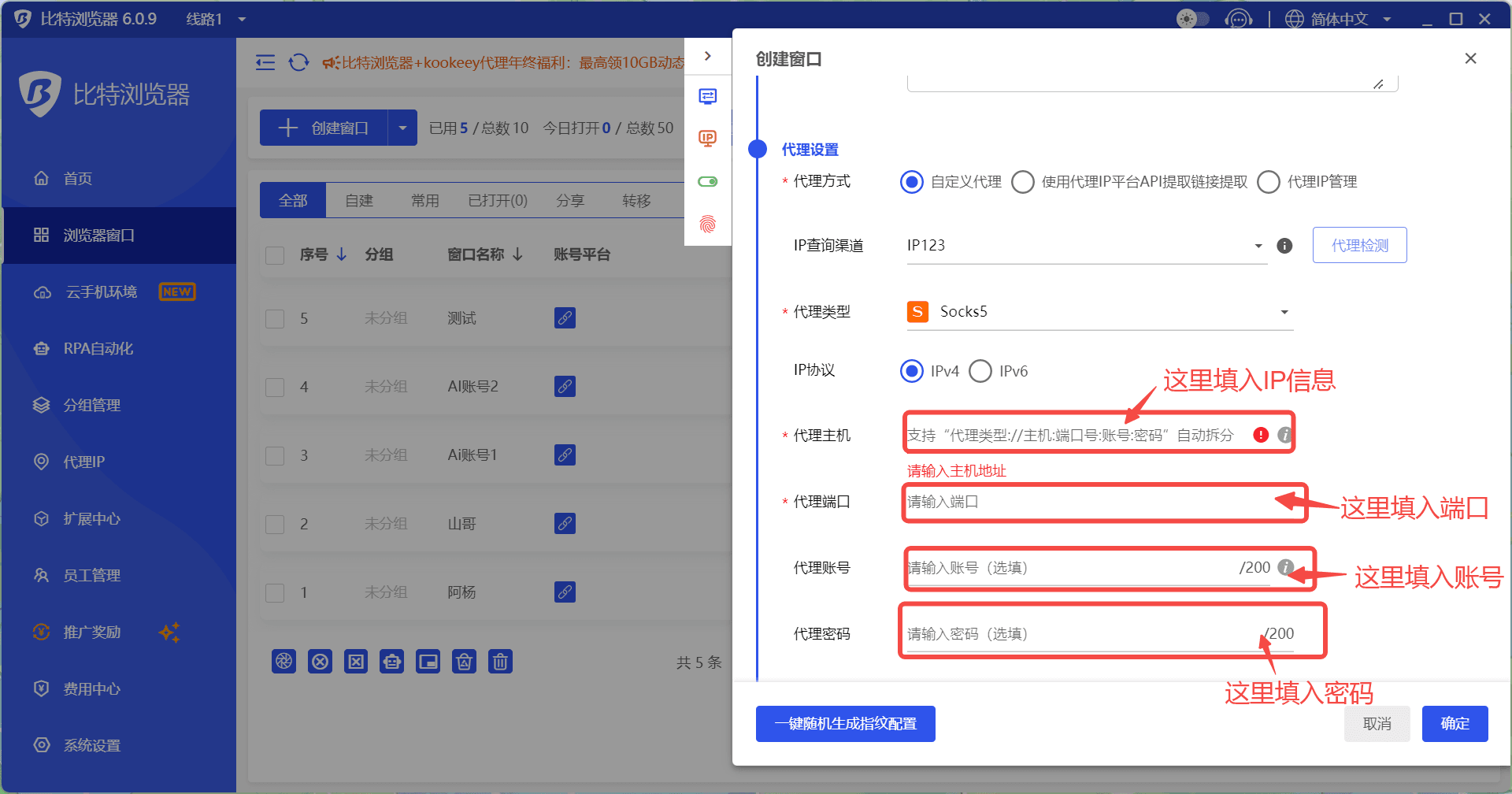1512x794 pixels.
Task: Click the customer service headset icon
Action: pos(1238,19)
